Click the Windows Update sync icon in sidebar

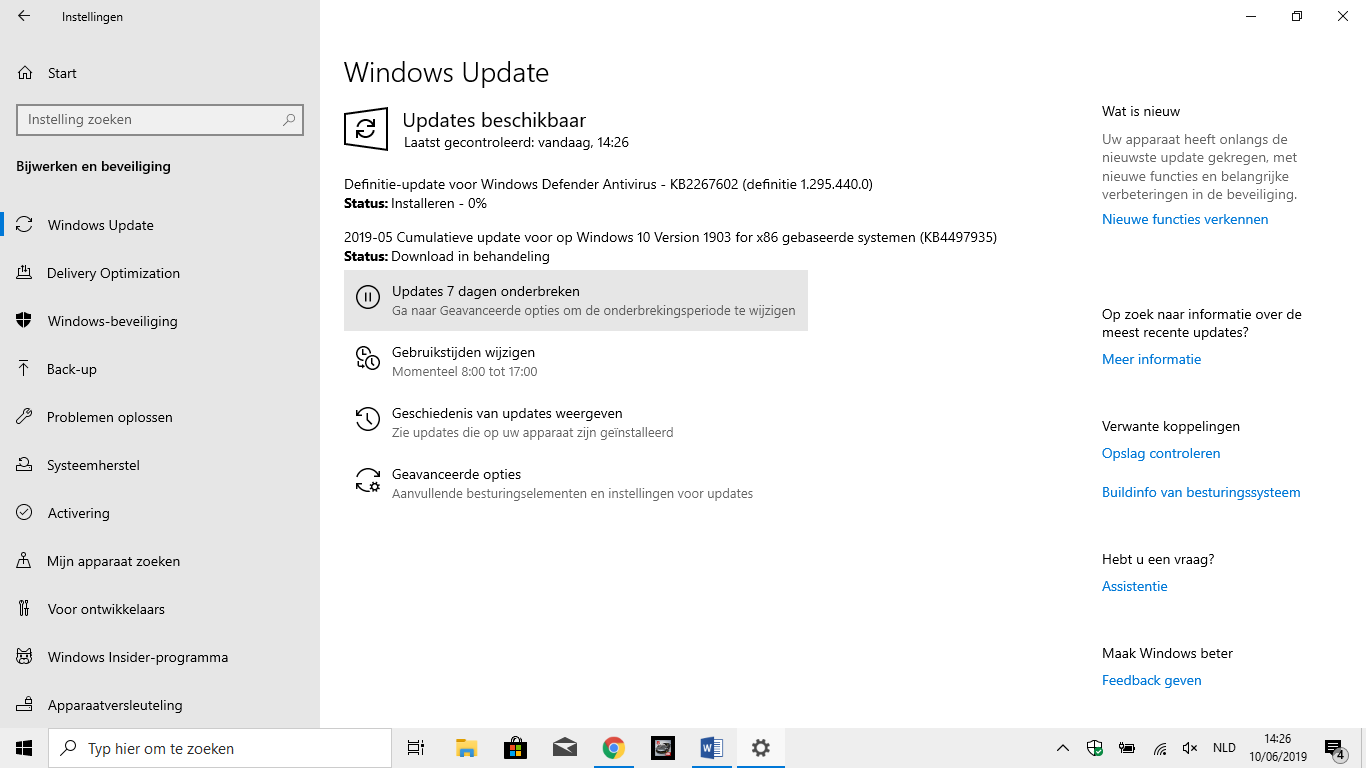(x=25, y=225)
